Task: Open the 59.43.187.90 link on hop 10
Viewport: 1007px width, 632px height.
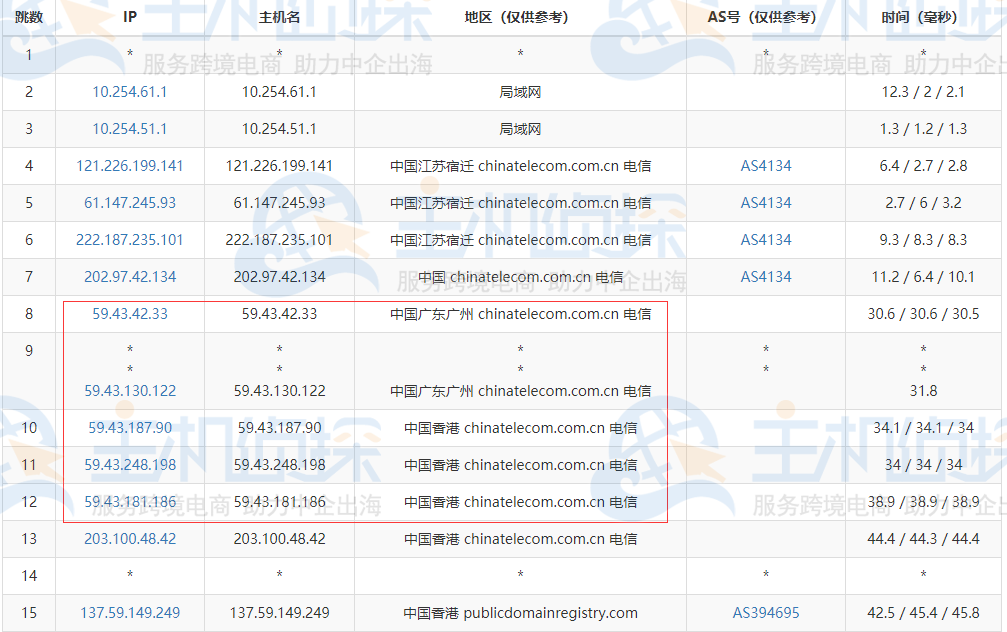Action: click(129, 427)
